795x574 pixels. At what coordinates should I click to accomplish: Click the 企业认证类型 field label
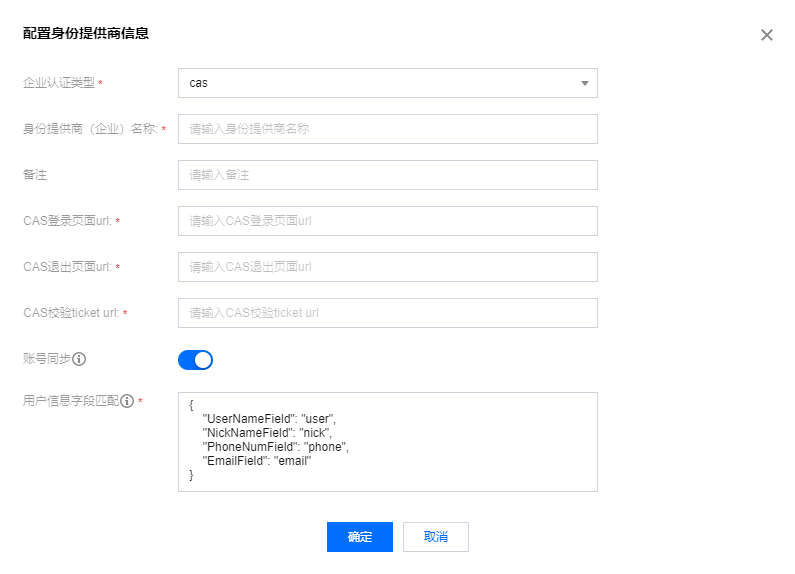coord(58,83)
